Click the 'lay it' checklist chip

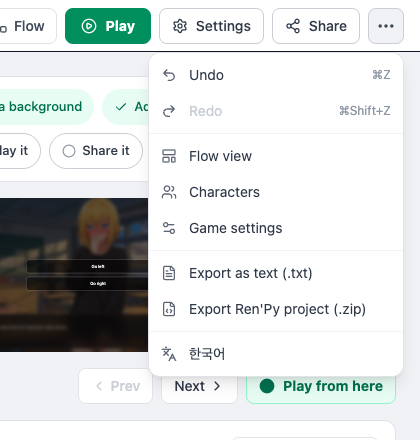pos(20,151)
